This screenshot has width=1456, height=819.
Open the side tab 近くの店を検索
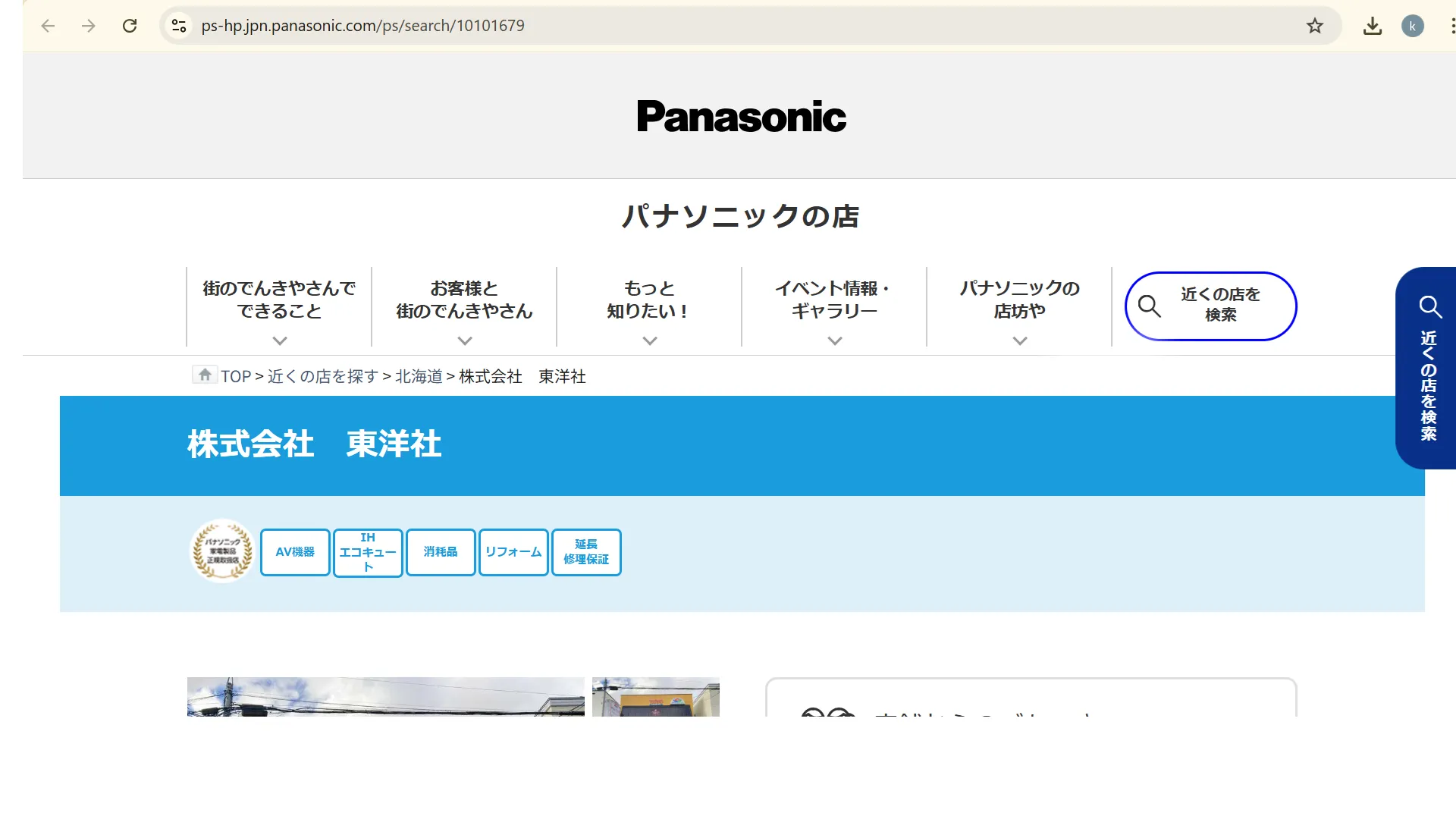point(1426,368)
